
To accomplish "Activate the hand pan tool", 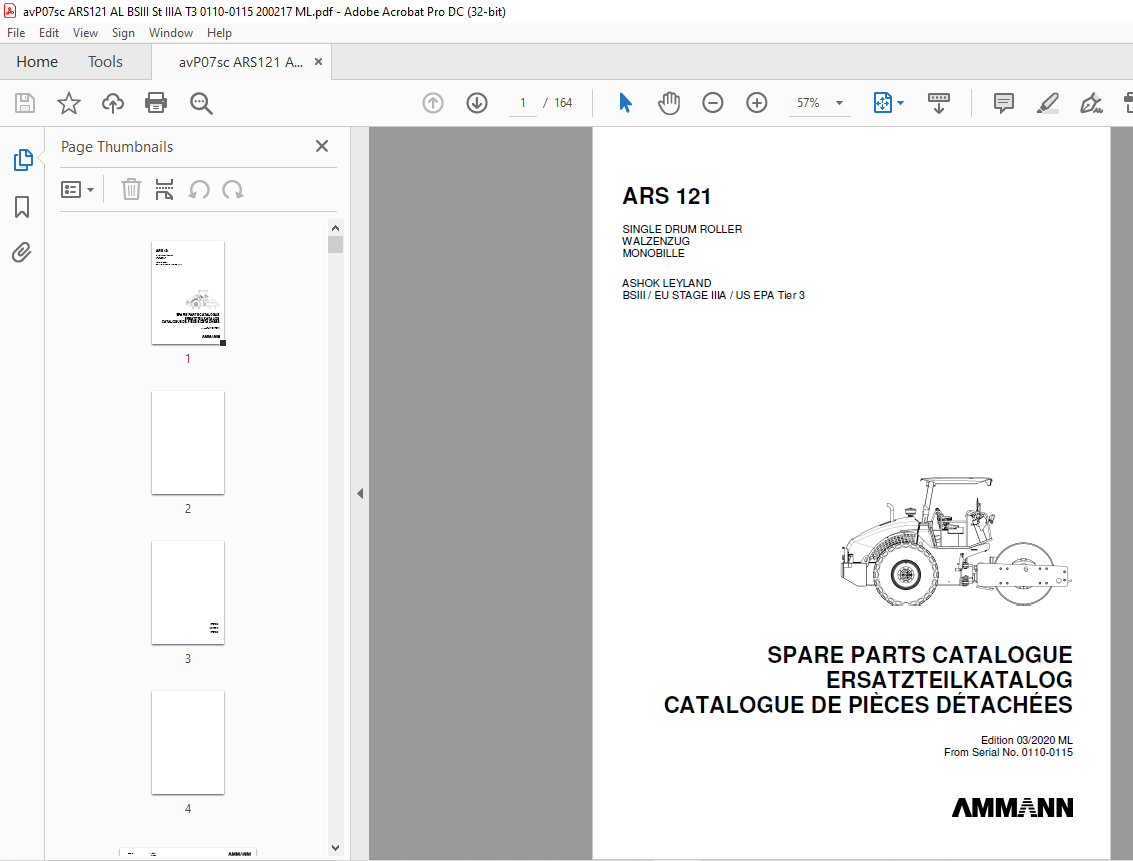I will 669,103.
